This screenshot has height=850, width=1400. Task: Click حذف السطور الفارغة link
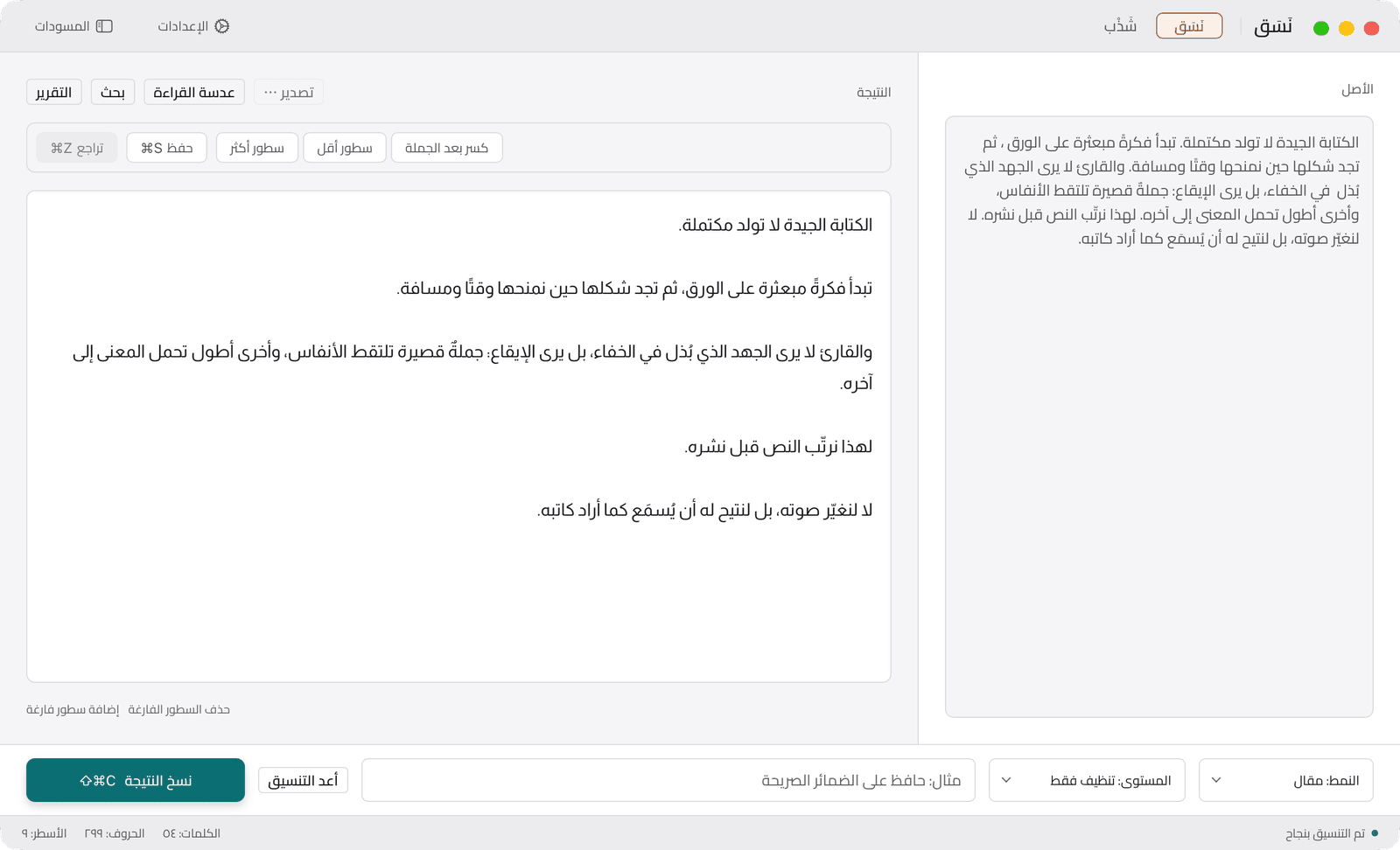point(179,709)
